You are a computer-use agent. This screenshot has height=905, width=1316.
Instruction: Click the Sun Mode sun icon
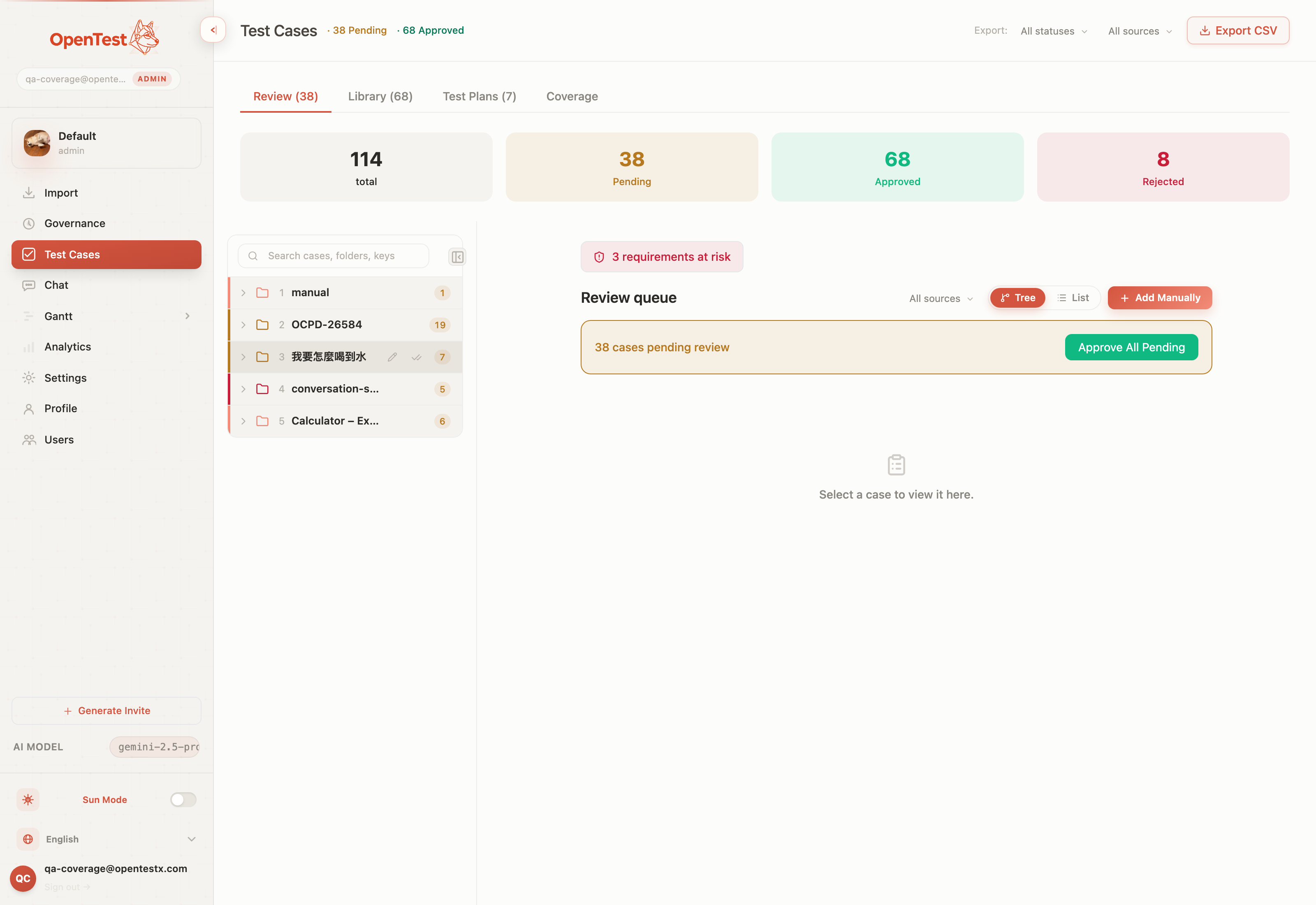click(28, 800)
